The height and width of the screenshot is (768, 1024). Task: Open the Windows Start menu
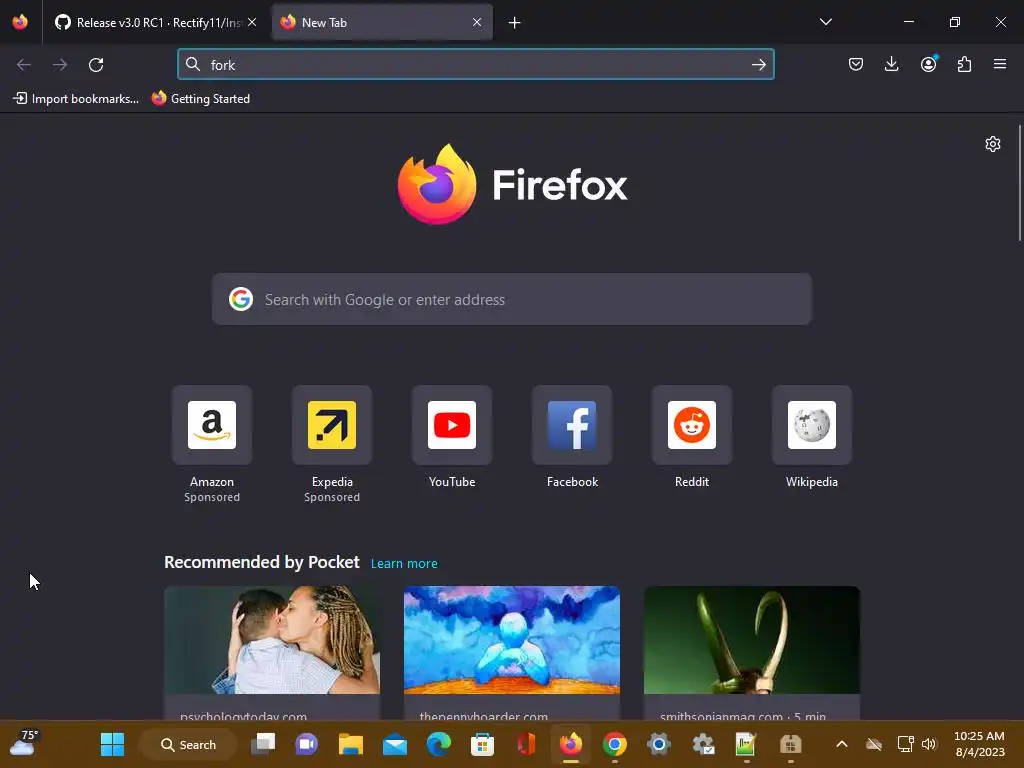point(112,744)
